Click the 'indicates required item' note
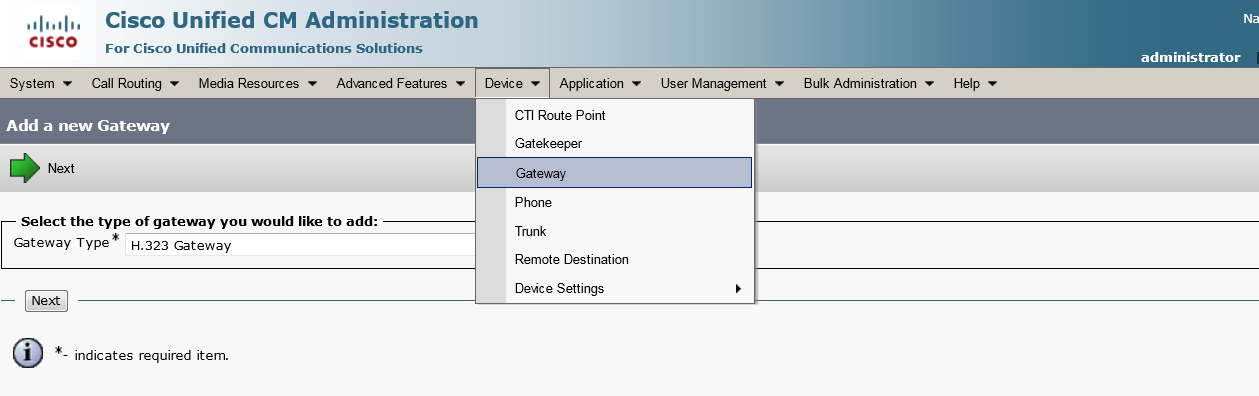This screenshot has width=1259, height=396. [151, 355]
